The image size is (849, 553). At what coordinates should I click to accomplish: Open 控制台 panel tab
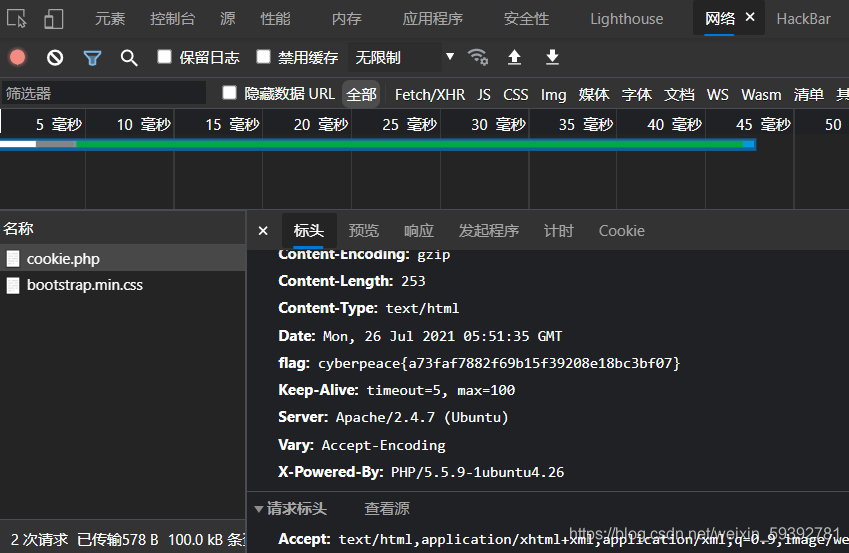pyautogui.click(x=172, y=19)
